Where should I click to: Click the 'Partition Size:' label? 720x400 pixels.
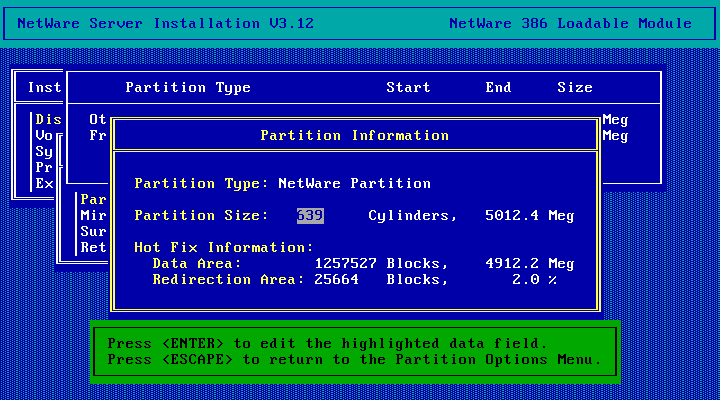coord(201,215)
